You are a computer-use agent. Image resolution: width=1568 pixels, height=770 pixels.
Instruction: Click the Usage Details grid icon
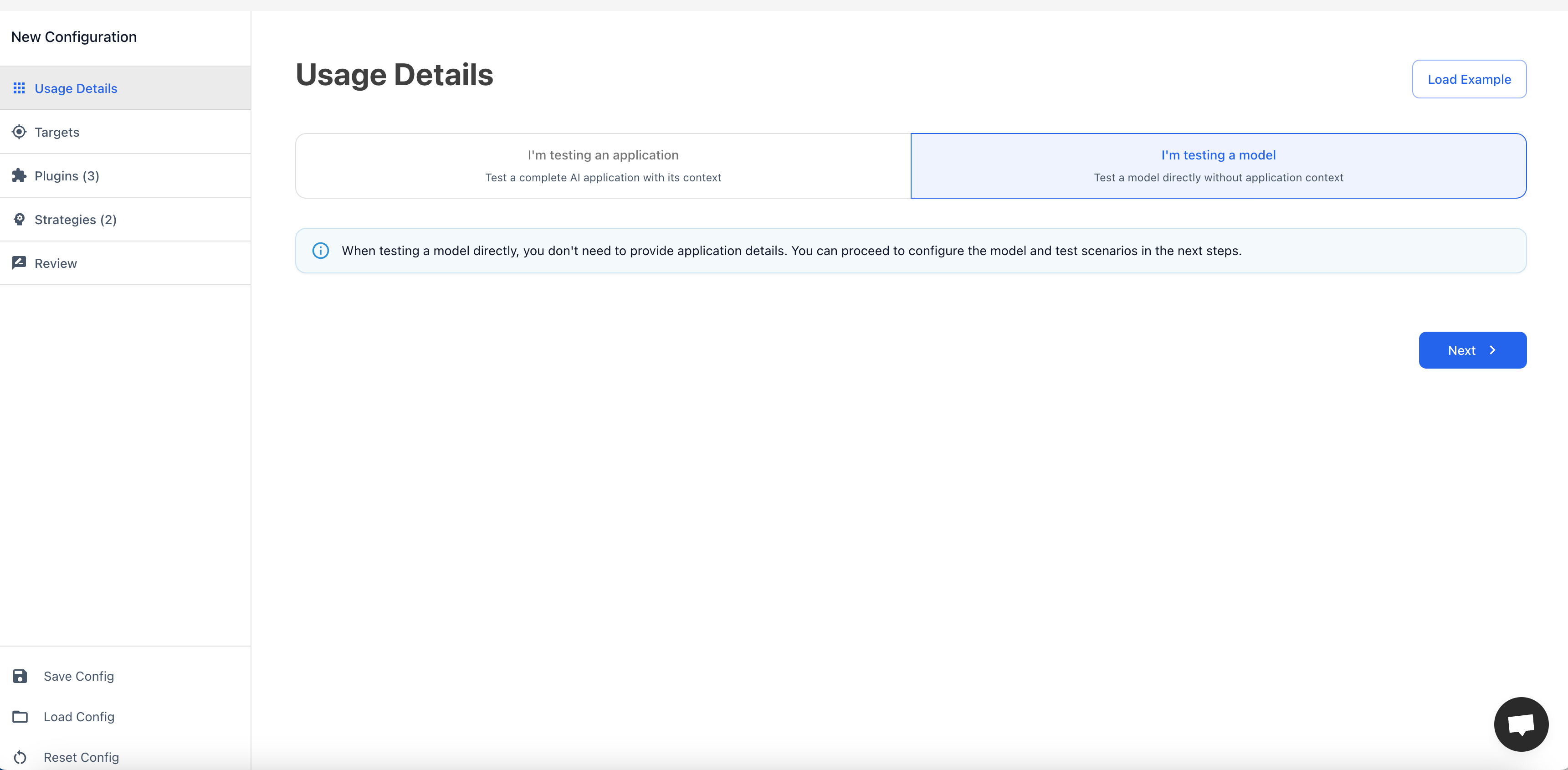tap(19, 88)
